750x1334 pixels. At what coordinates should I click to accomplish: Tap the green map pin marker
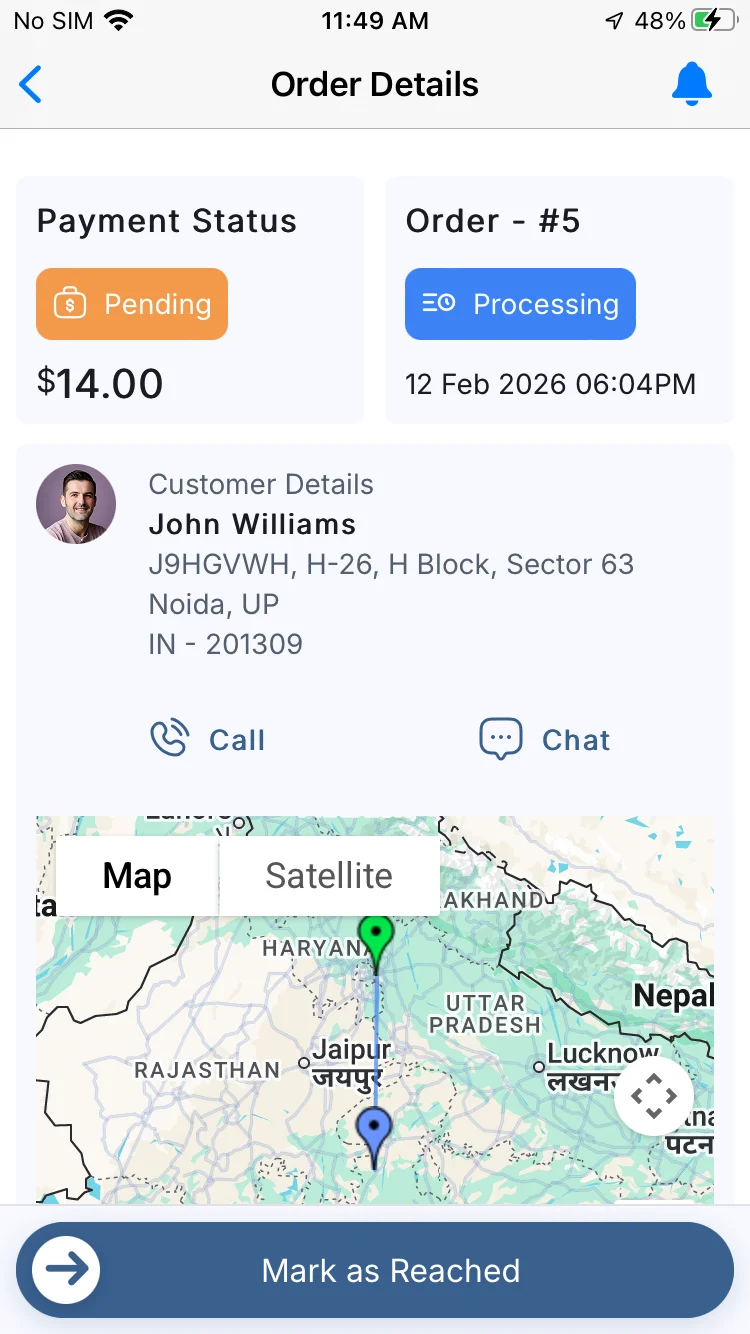point(376,940)
